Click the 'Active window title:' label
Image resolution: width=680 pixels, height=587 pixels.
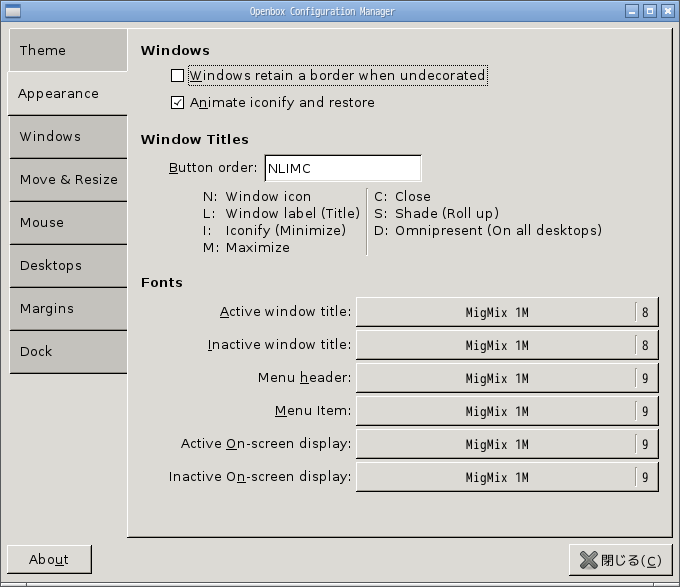coord(285,312)
